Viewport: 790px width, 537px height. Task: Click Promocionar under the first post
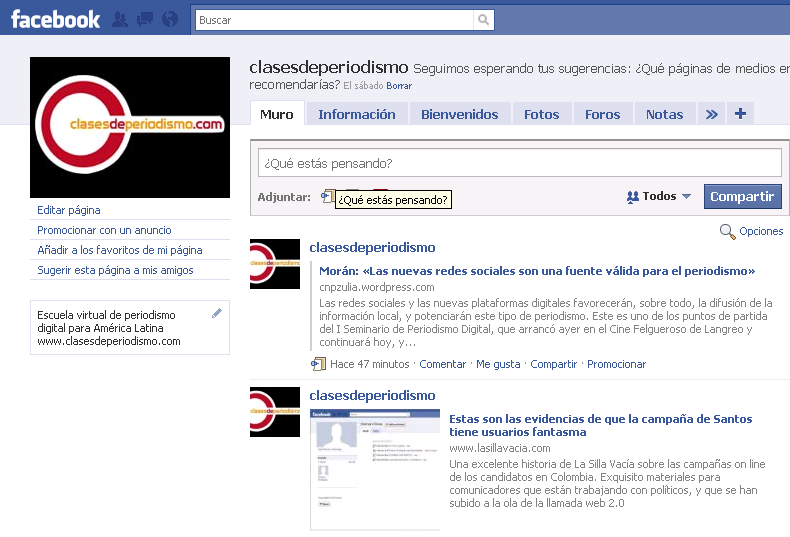(x=617, y=364)
